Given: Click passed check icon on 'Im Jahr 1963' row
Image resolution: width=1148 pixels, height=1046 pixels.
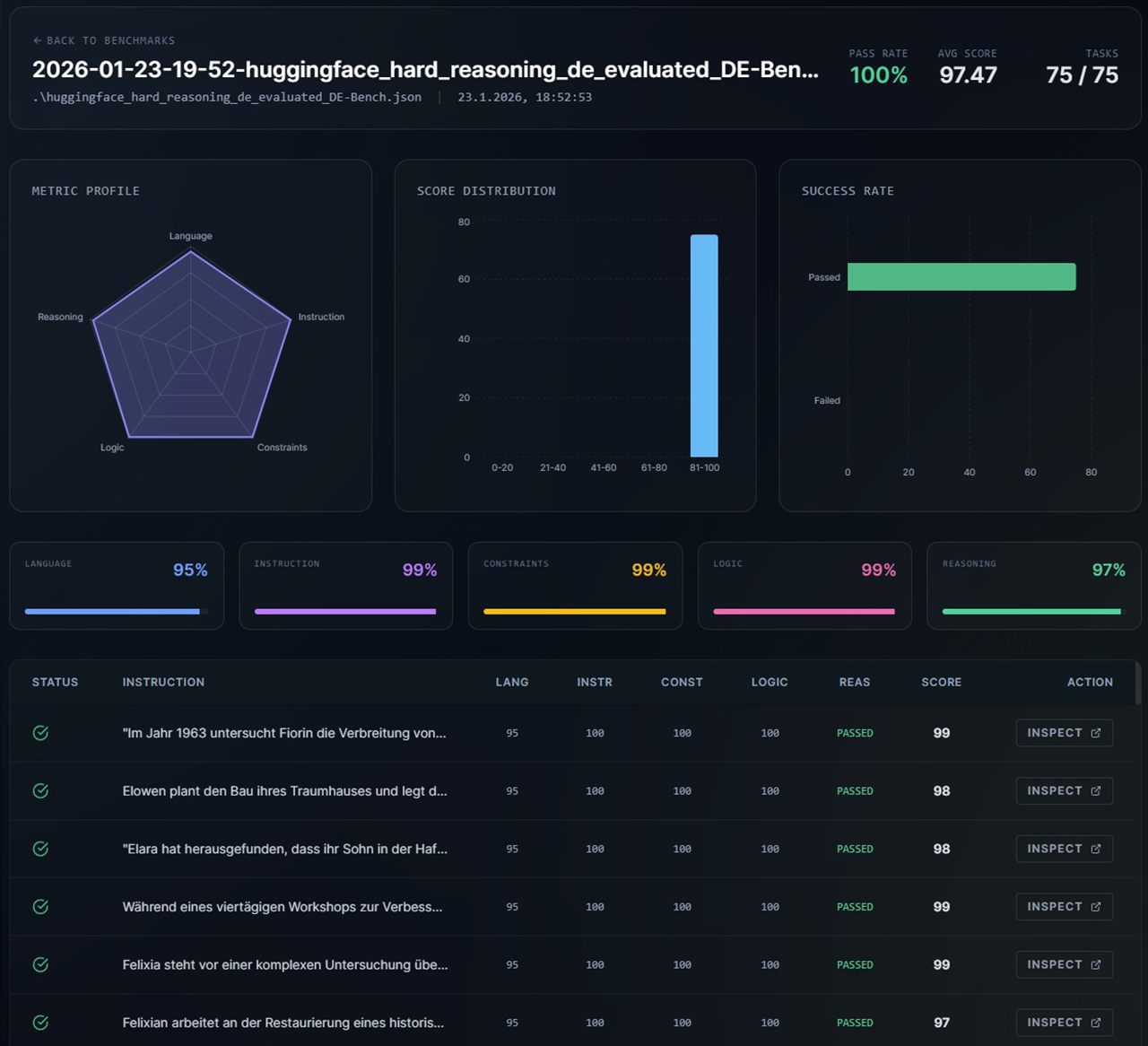Looking at the screenshot, I should pyautogui.click(x=40, y=733).
